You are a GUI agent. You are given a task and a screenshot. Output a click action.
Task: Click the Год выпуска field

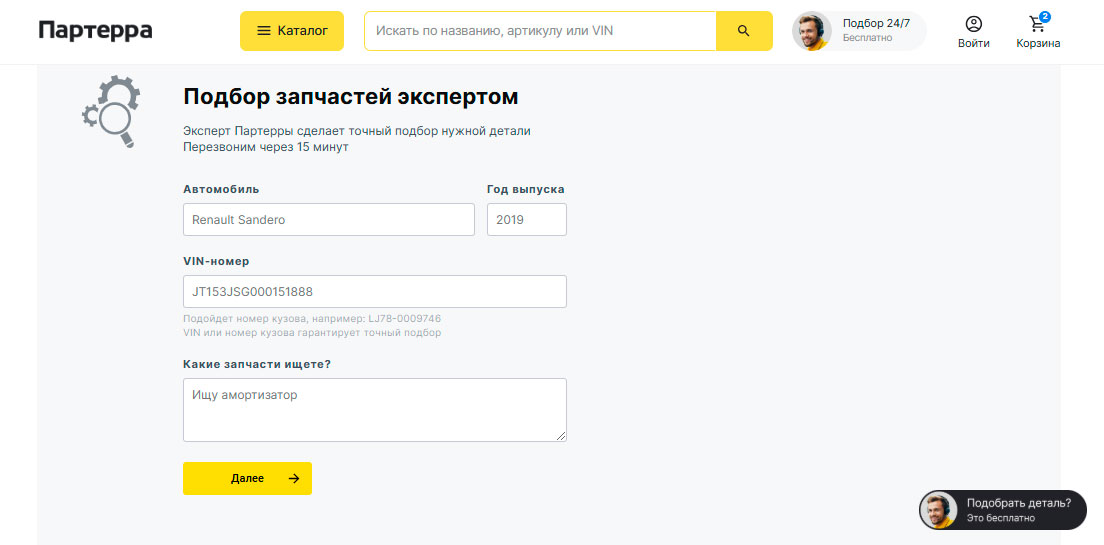click(527, 220)
